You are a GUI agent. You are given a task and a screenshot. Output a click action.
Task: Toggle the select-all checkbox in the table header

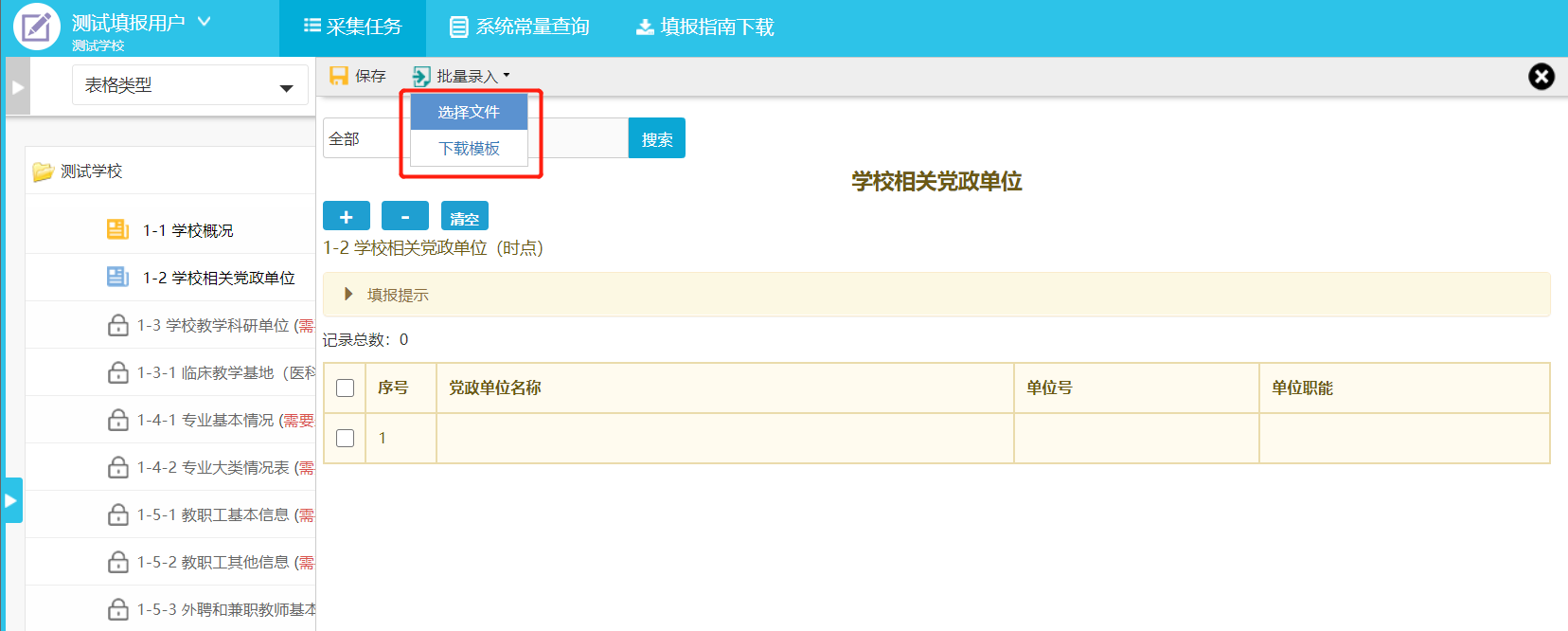coord(346,388)
